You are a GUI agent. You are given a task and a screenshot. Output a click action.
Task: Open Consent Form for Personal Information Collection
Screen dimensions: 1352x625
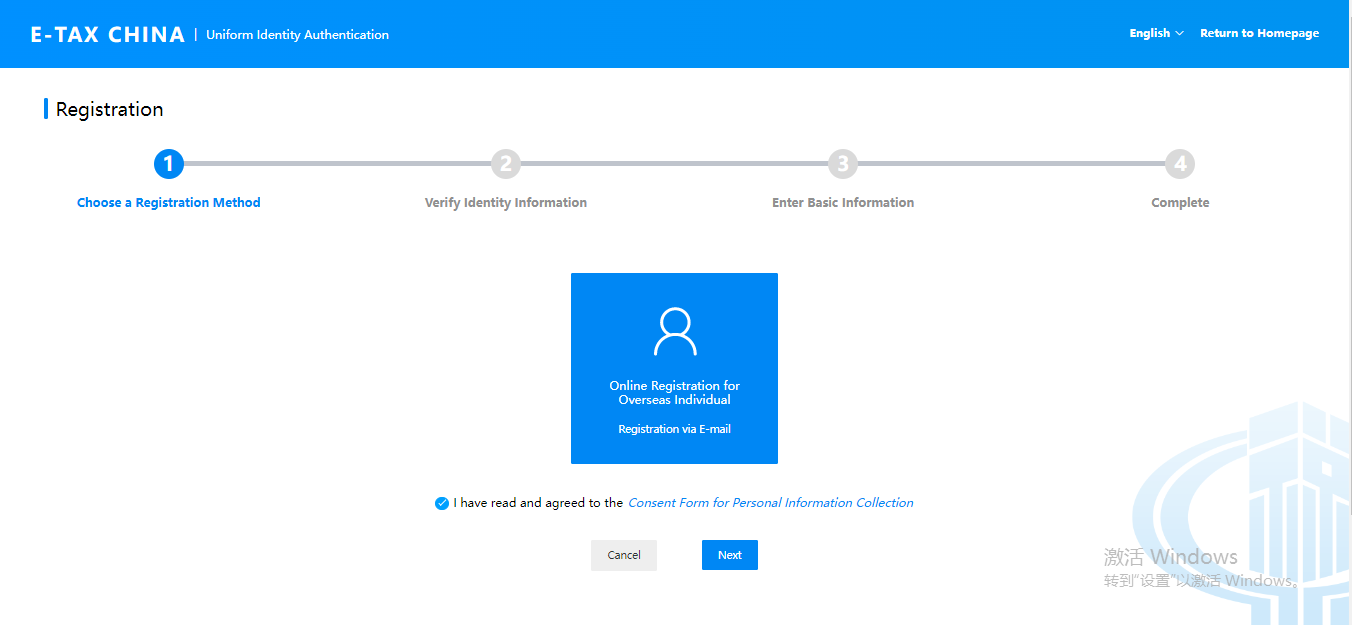tap(770, 503)
